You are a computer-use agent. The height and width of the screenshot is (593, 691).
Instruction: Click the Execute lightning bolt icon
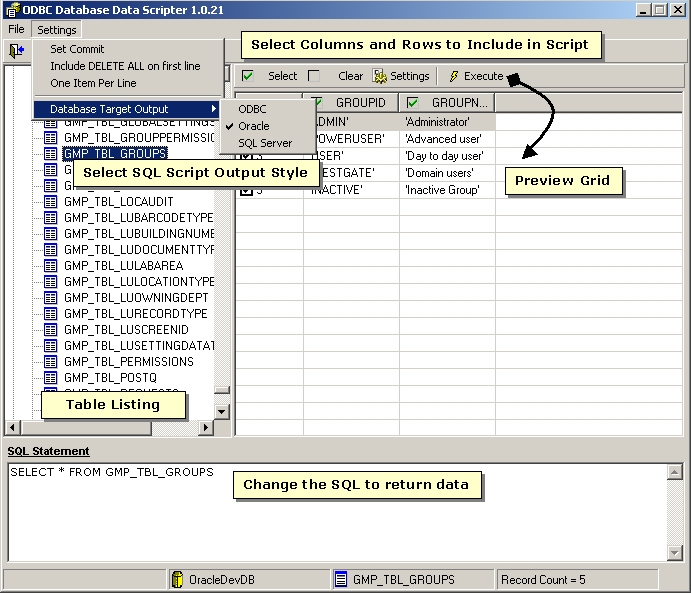pyautogui.click(x=453, y=76)
